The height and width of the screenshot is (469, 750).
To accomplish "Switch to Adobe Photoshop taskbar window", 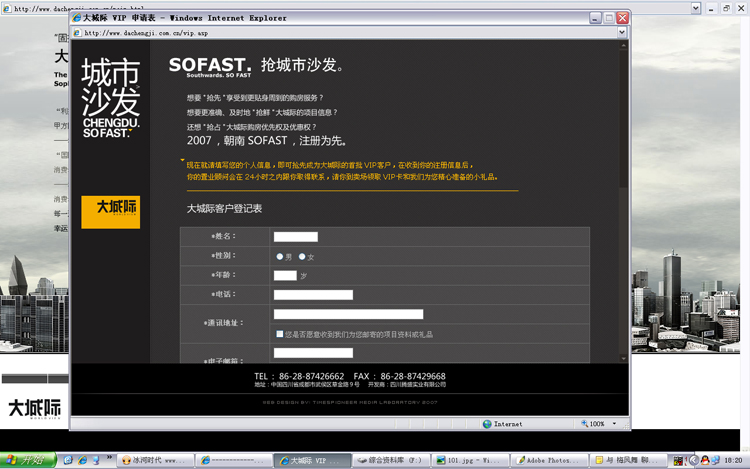I will (x=549, y=460).
